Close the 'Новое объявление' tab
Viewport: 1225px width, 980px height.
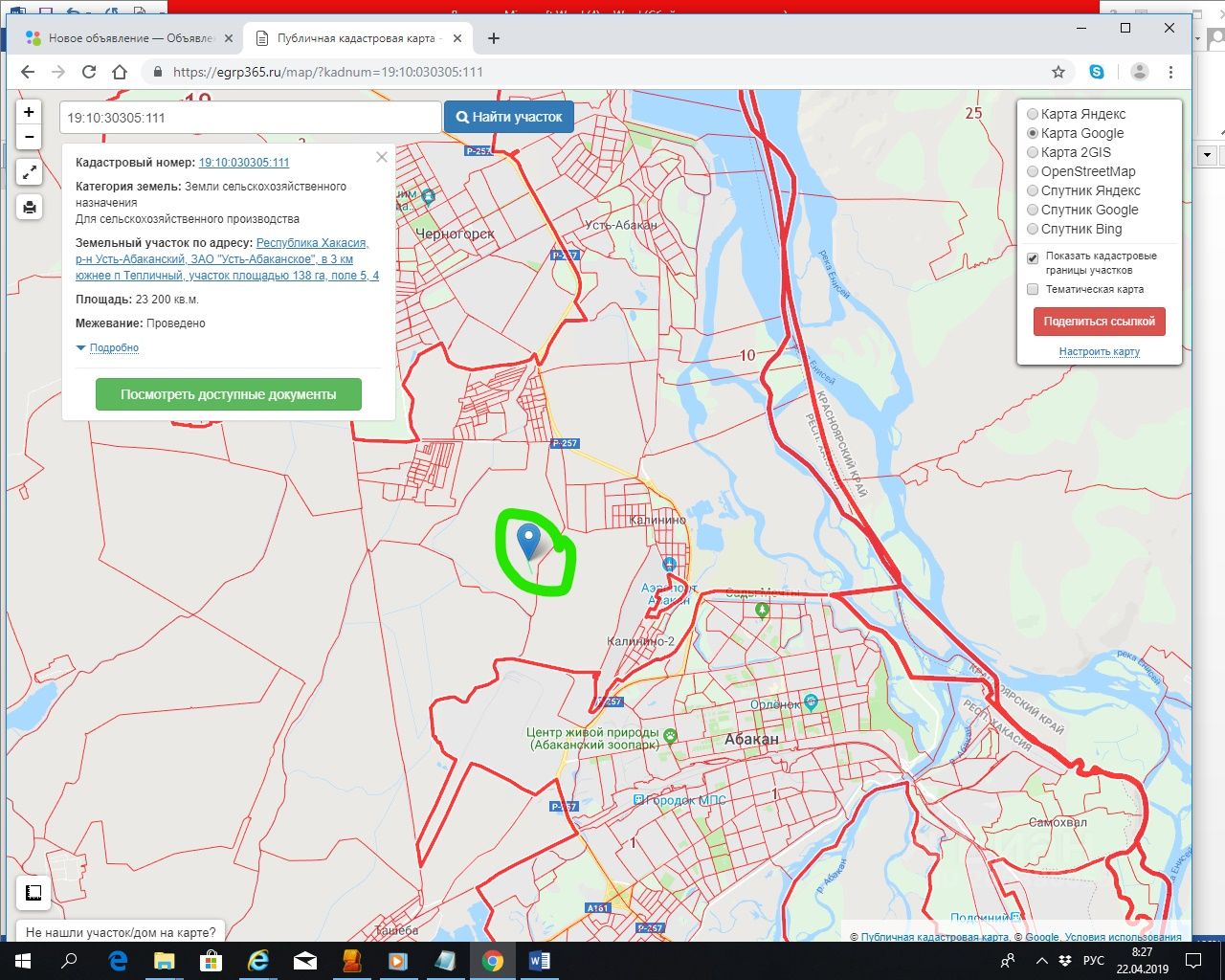pyautogui.click(x=229, y=38)
